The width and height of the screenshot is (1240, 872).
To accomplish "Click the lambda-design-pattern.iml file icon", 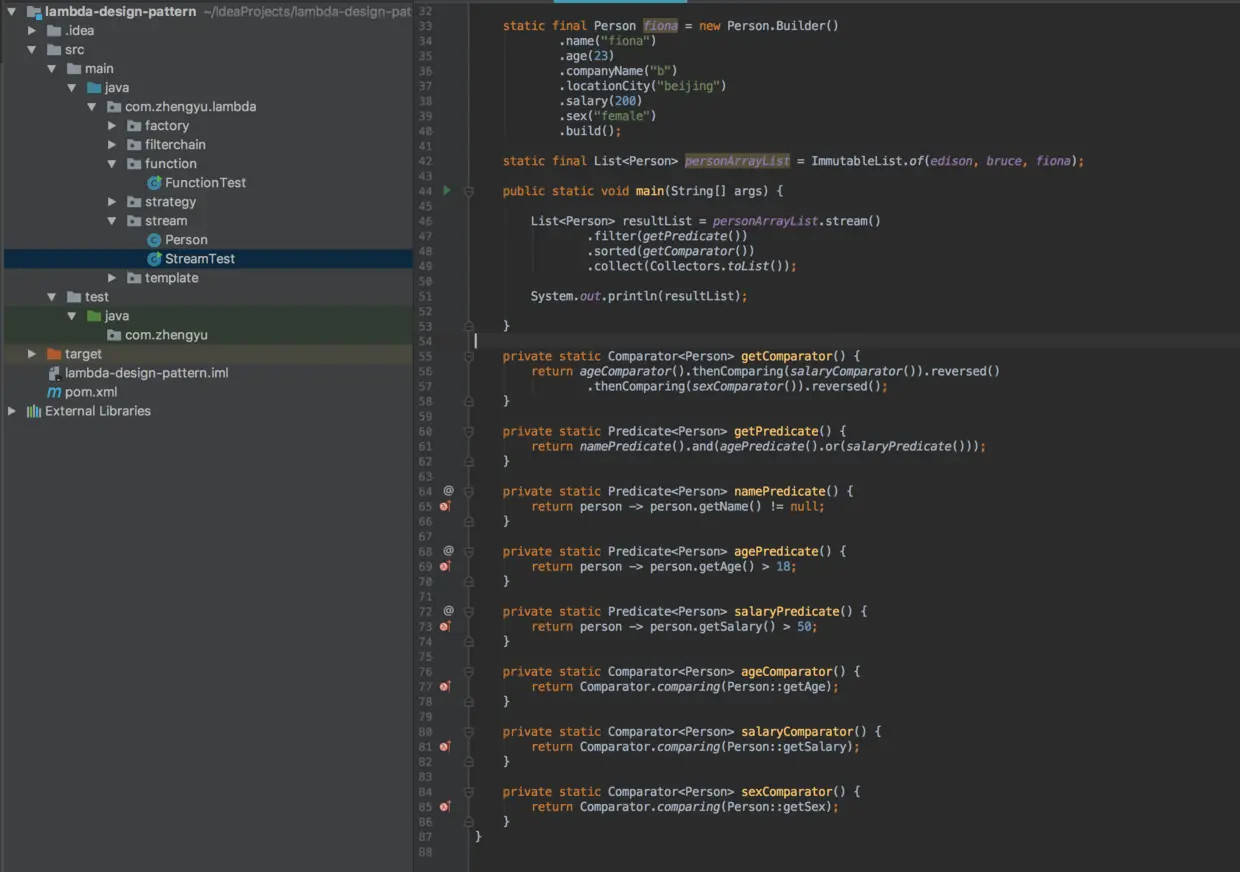I will [55, 373].
